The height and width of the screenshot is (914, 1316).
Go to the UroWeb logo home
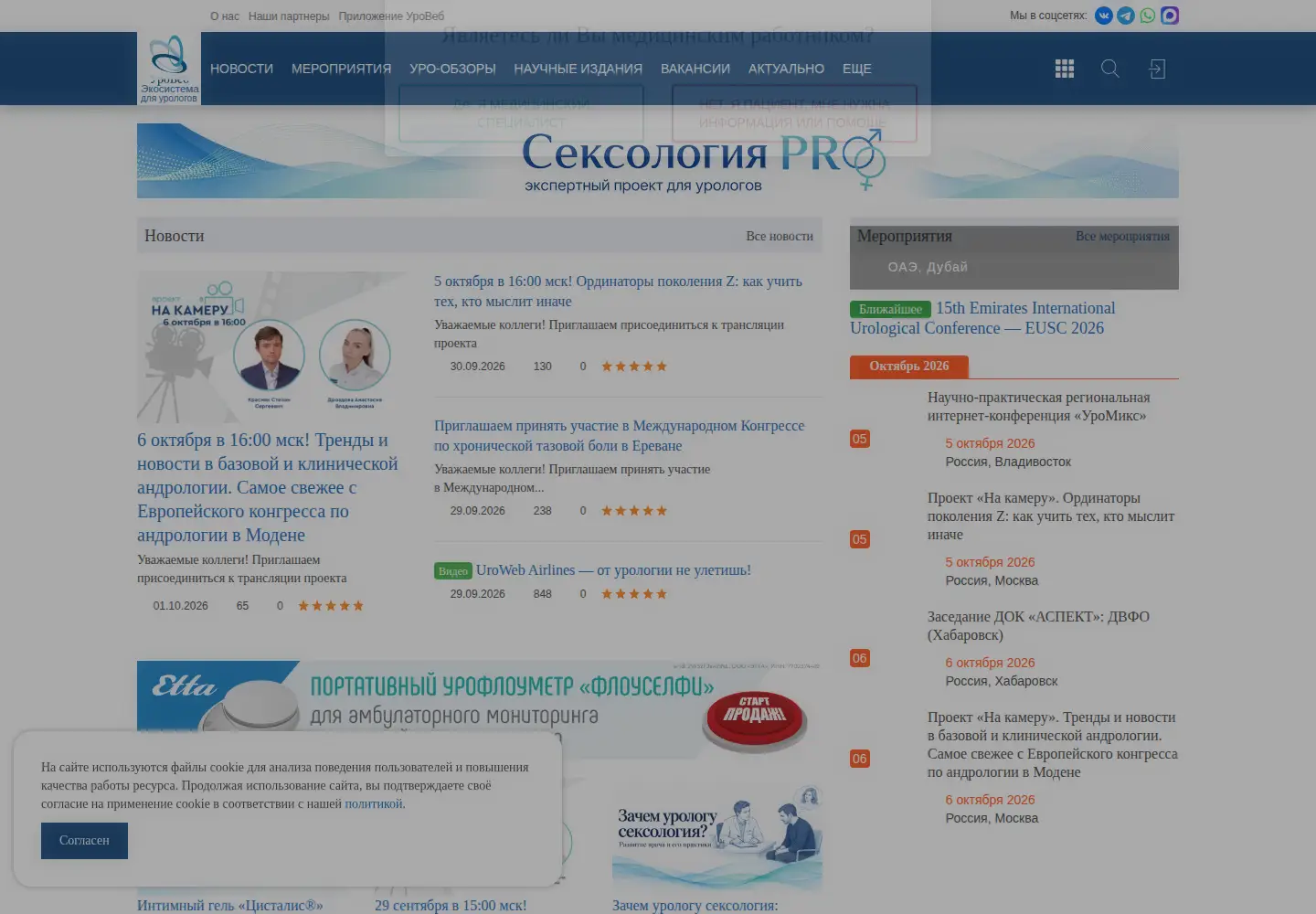[169, 69]
